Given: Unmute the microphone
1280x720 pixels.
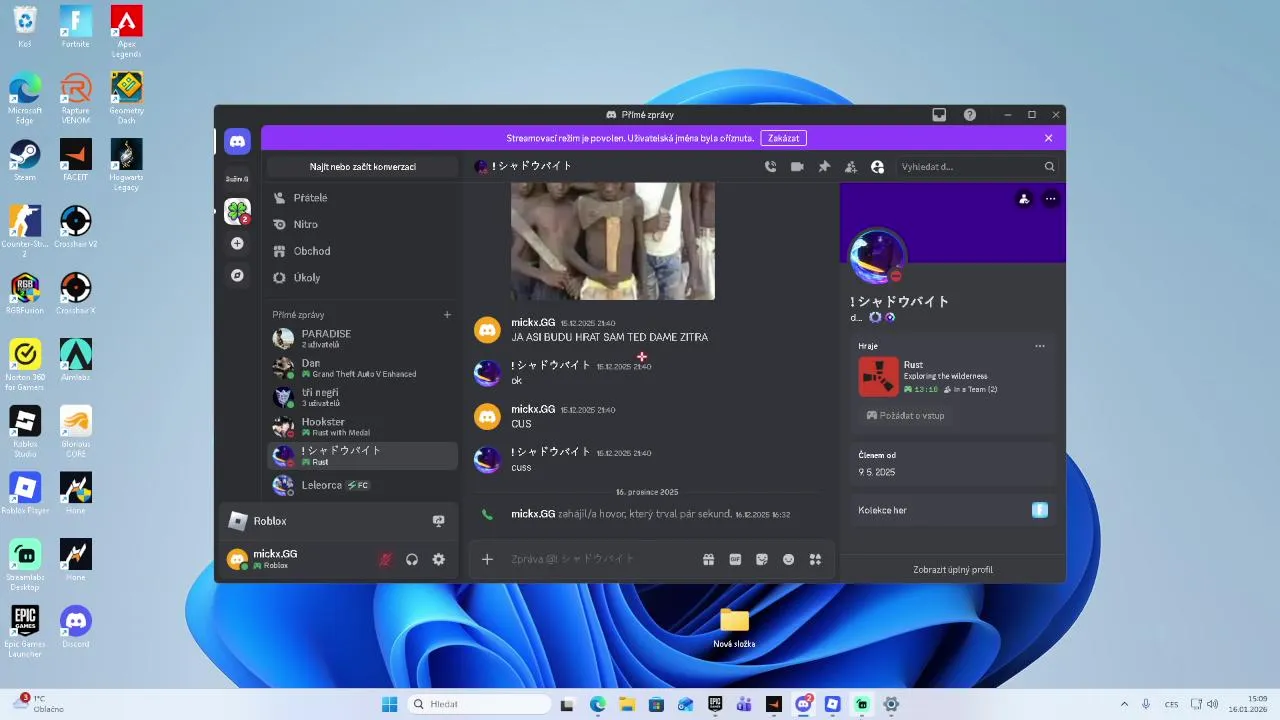Looking at the screenshot, I should (385, 560).
